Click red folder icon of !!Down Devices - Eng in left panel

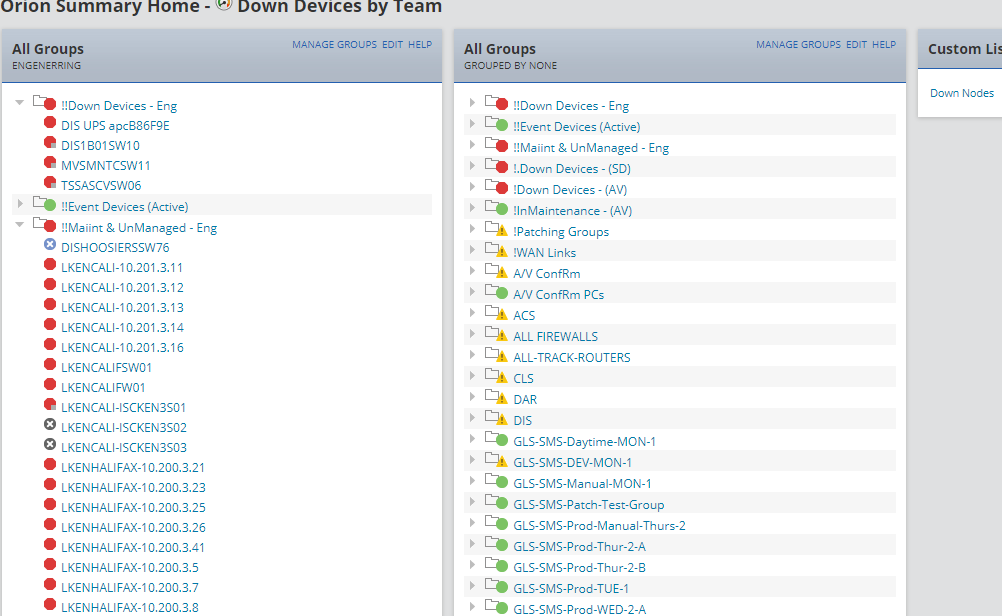coord(45,102)
